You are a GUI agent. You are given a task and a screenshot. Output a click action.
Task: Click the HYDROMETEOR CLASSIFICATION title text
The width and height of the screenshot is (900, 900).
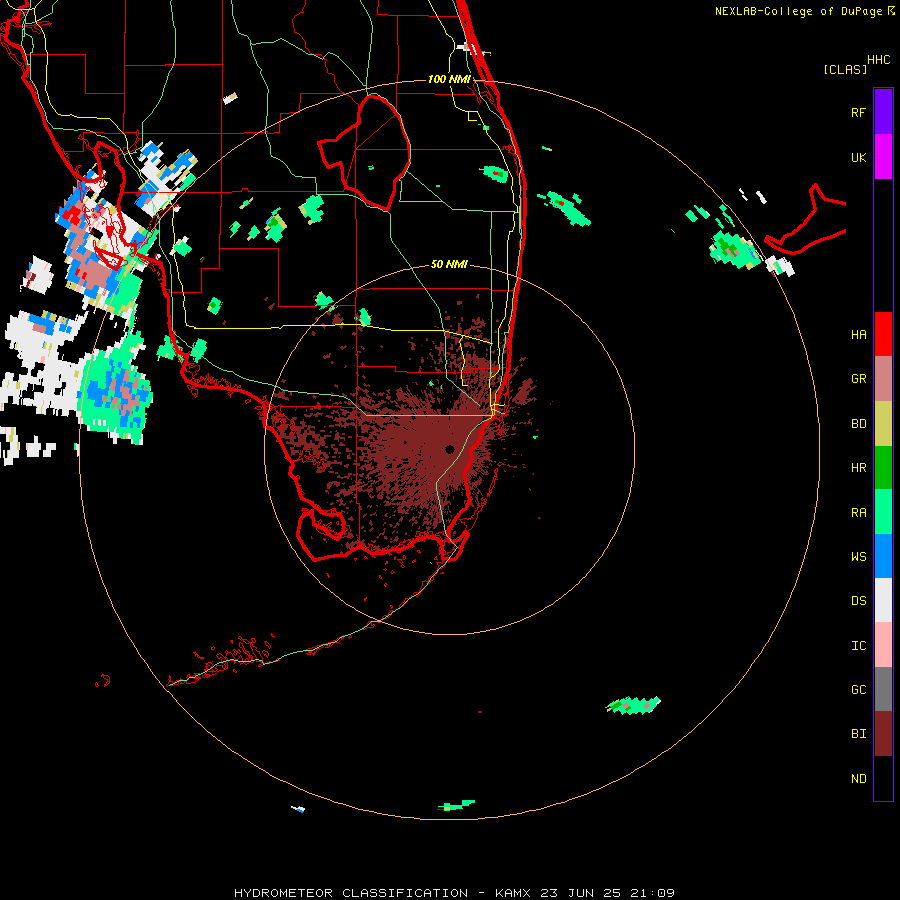click(350, 893)
